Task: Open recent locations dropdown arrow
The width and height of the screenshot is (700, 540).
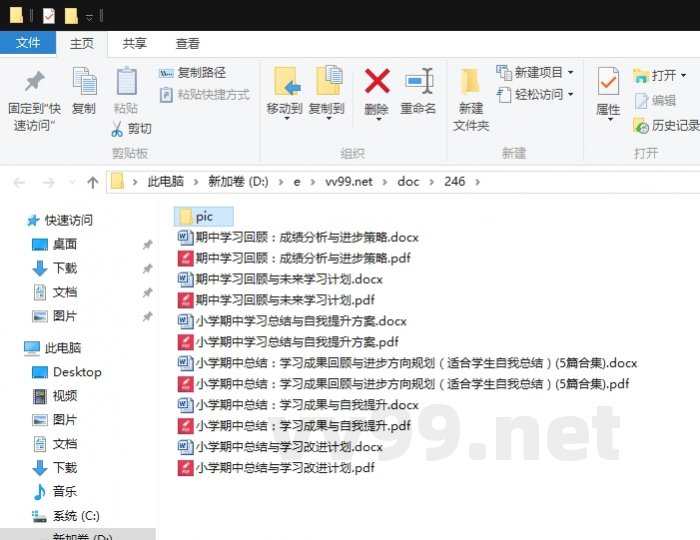Action: pyautogui.click(x=72, y=182)
